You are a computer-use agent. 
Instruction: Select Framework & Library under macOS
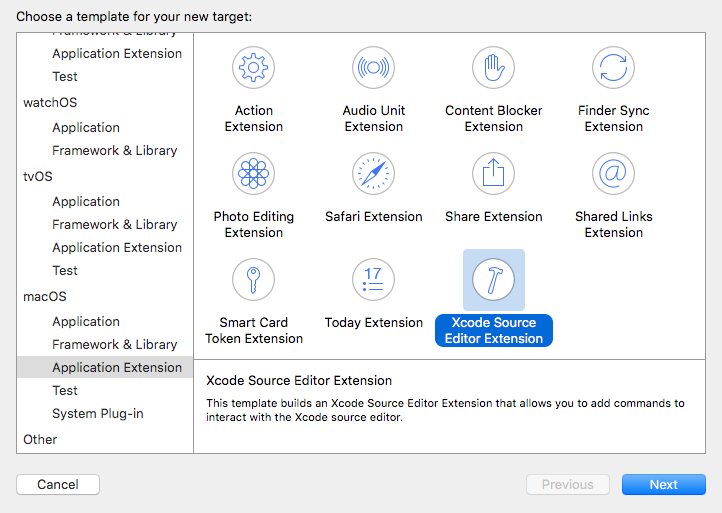click(115, 344)
